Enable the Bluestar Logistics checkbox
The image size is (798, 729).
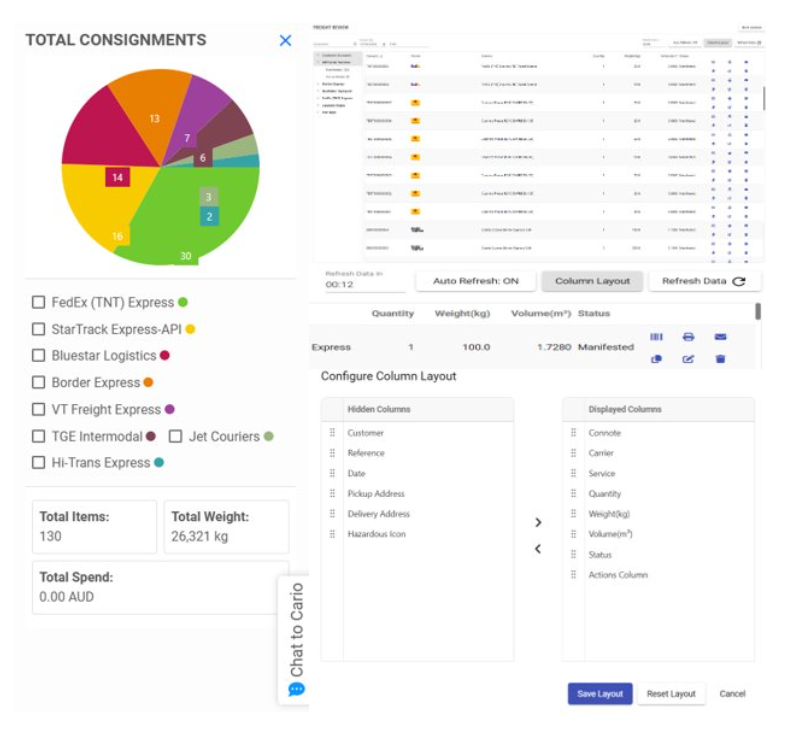tap(39, 356)
